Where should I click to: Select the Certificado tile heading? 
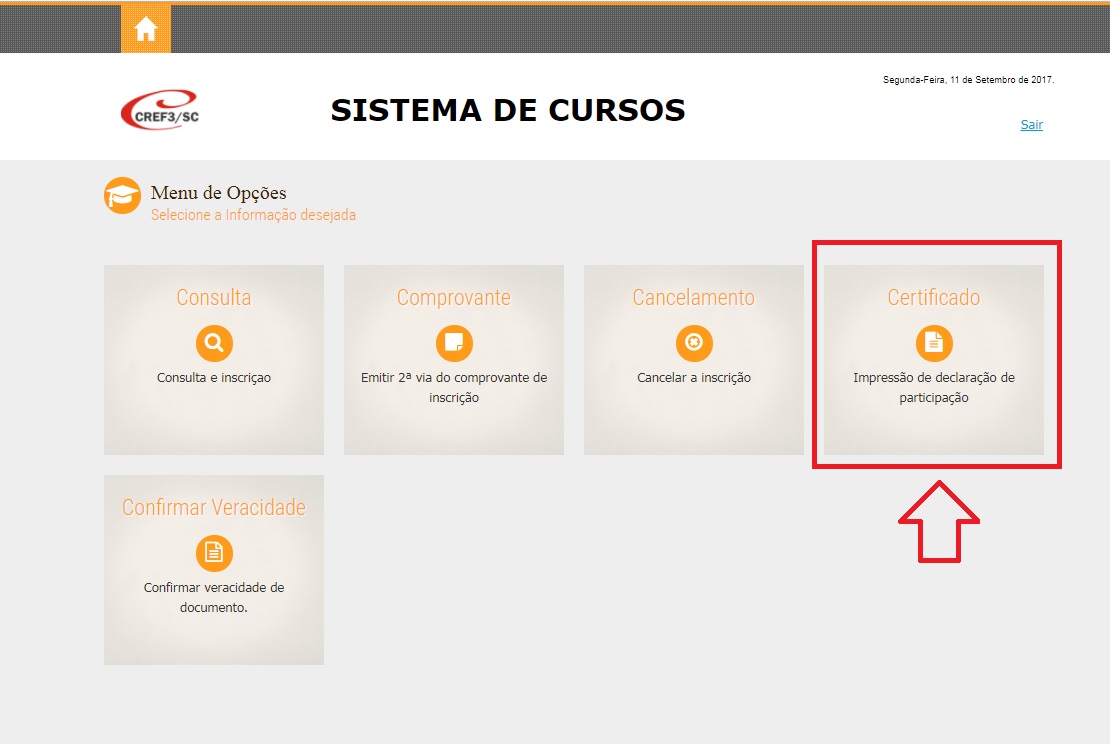934,298
